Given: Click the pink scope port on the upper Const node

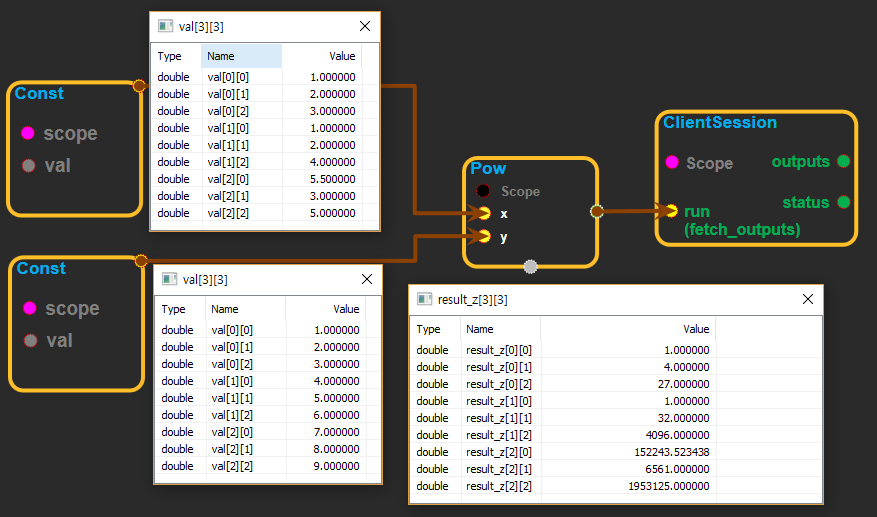Looking at the screenshot, I should (x=28, y=133).
